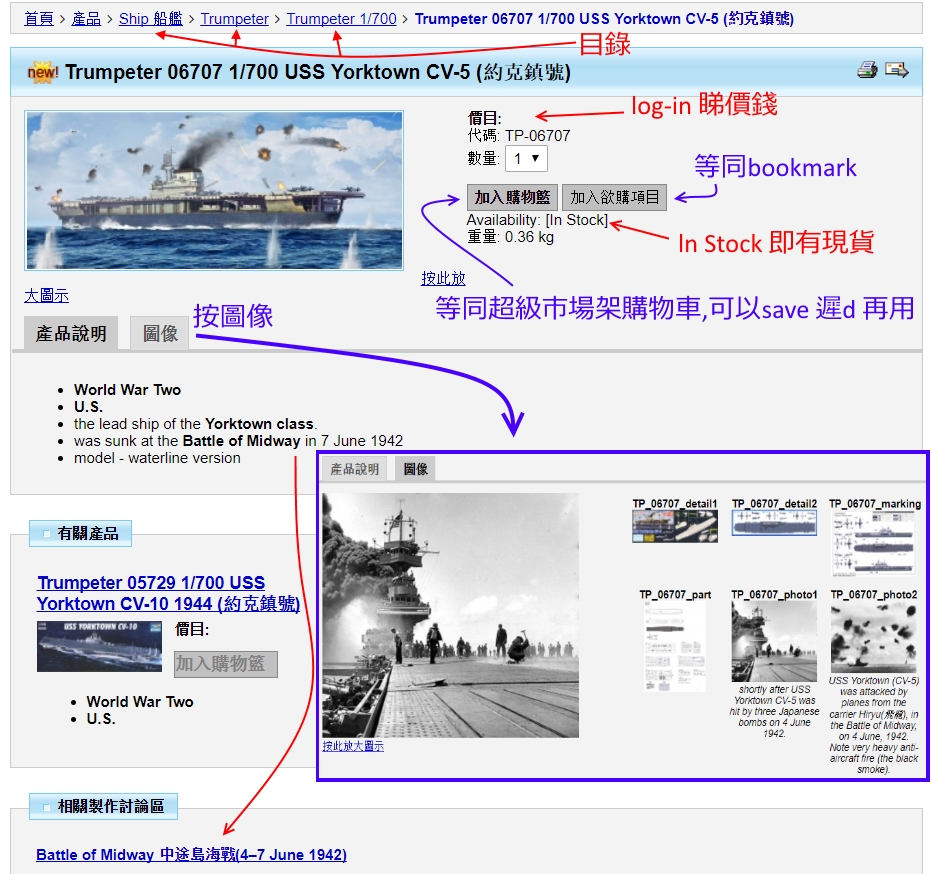
Task: Open TP_06707_part thumbnail
Action: [675, 646]
